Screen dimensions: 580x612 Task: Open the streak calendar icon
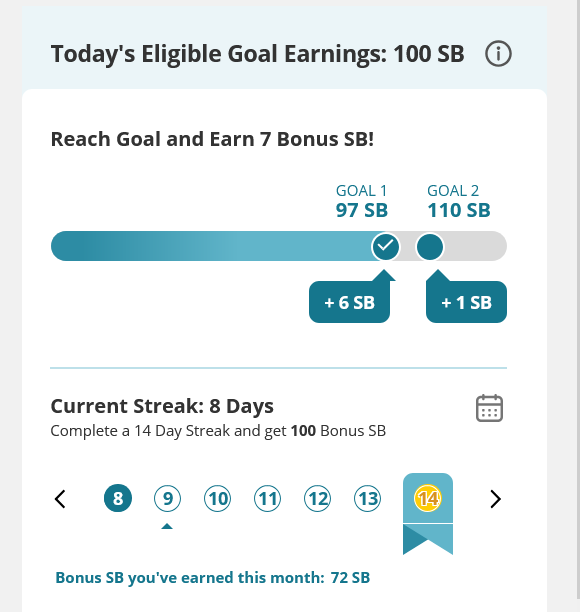pyautogui.click(x=489, y=408)
